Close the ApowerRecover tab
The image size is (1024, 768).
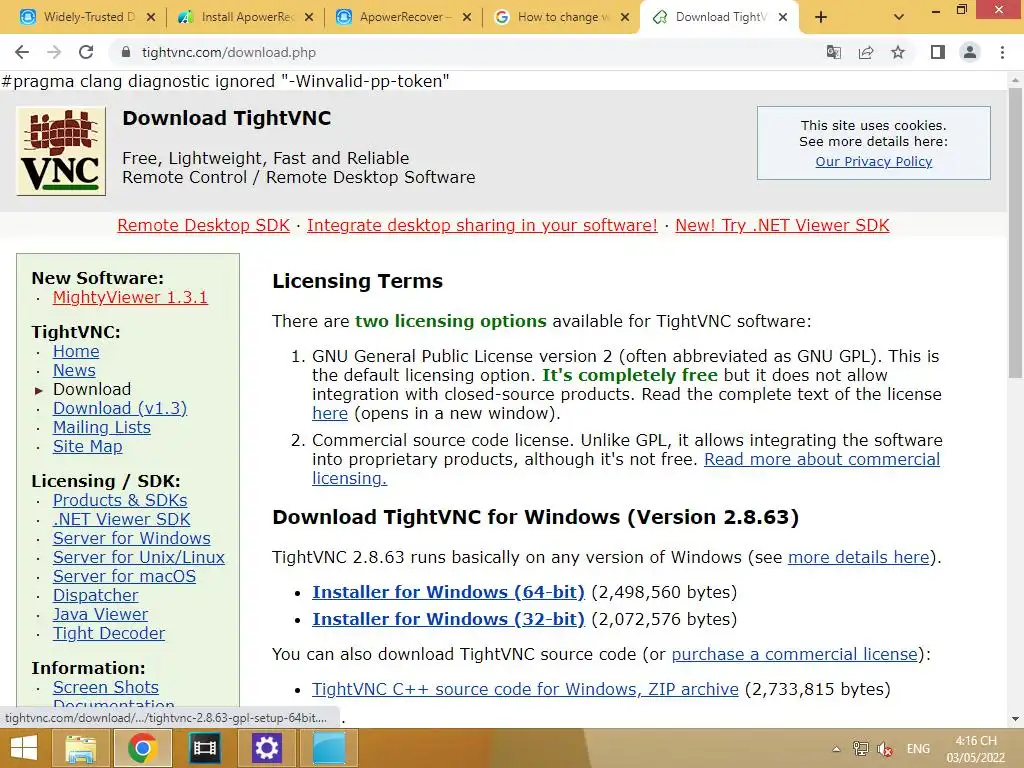[467, 18]
